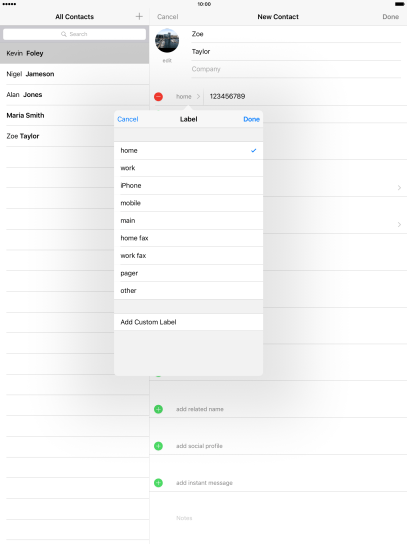The width and height of the screenshot is (407, 544).
Task: Open Kevin Foley in contacts list
Action: (74, 53)
